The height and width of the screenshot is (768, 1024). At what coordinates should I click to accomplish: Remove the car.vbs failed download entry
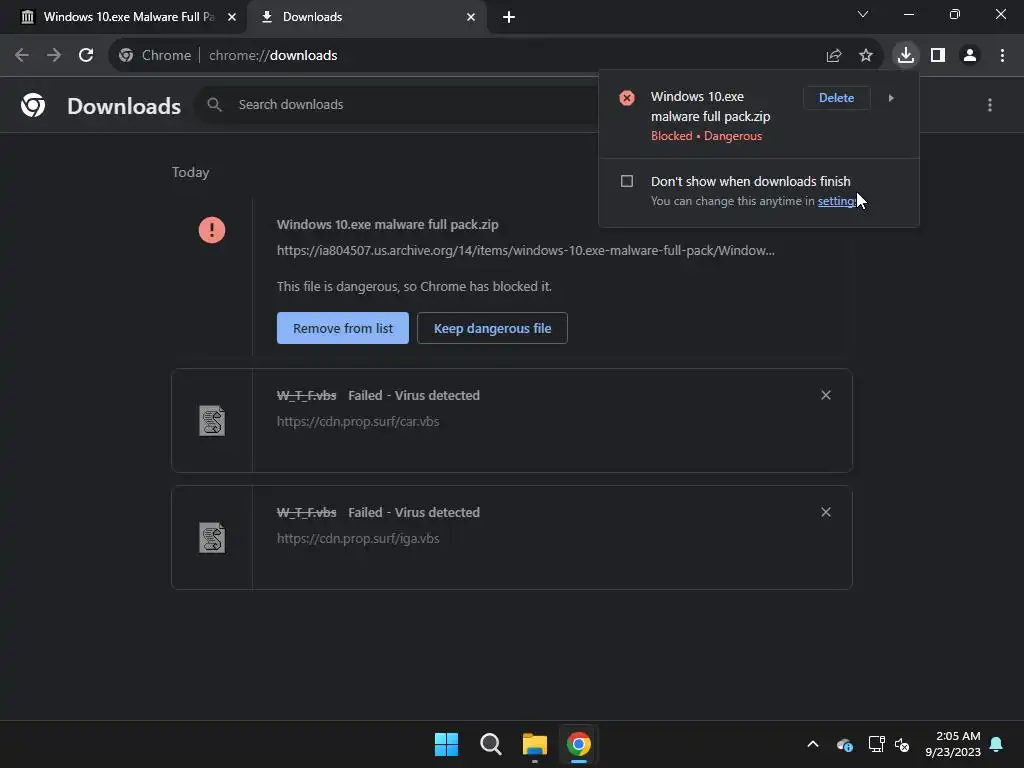[826, 395]
